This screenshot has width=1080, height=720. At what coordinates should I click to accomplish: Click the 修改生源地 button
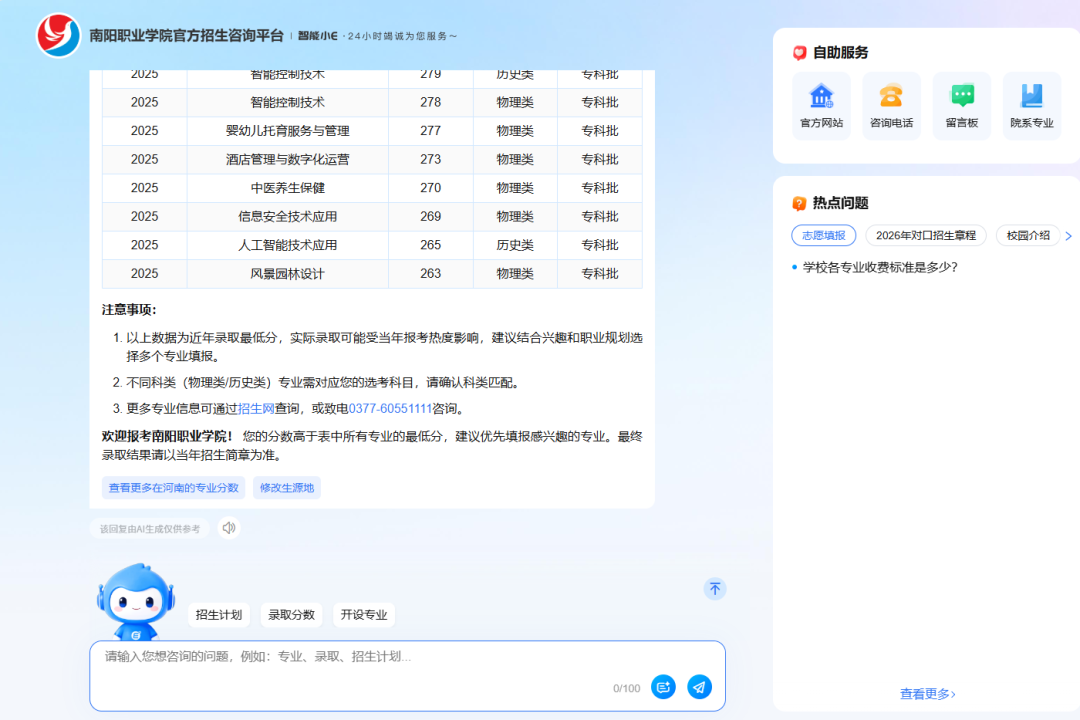tap(286, 488)
